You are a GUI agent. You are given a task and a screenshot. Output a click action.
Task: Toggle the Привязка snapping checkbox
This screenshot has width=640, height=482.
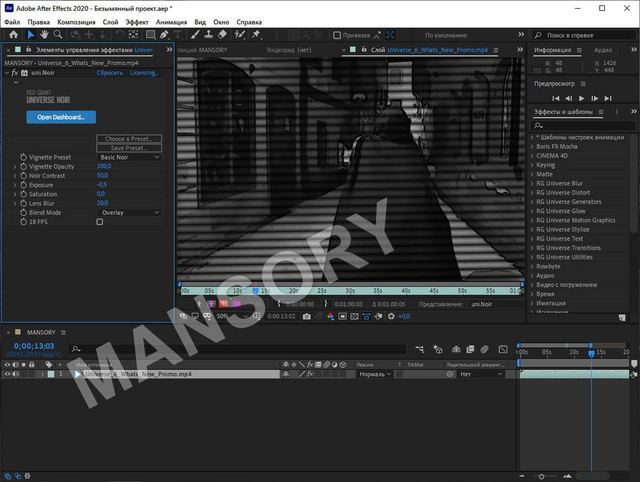click(335, 34)
